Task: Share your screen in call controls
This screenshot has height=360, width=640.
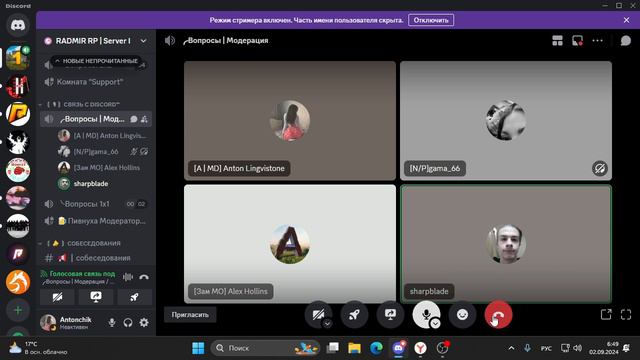Action: (x=390, y=314)
